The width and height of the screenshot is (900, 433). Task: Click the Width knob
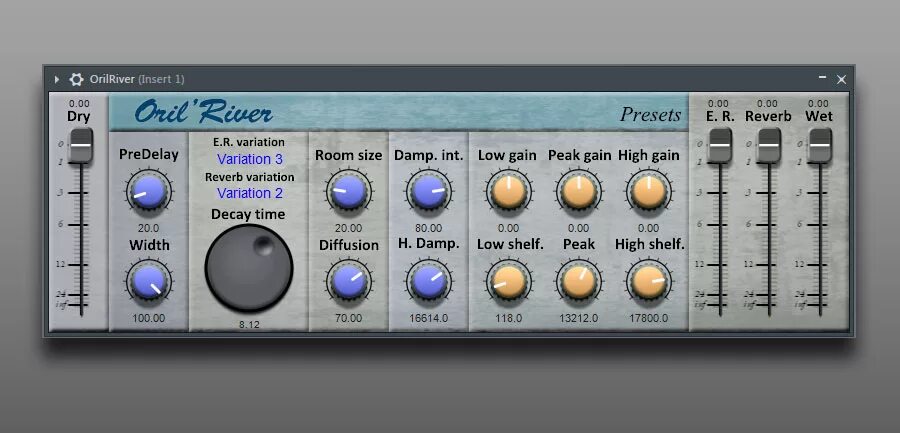click(x=149, y=282)
